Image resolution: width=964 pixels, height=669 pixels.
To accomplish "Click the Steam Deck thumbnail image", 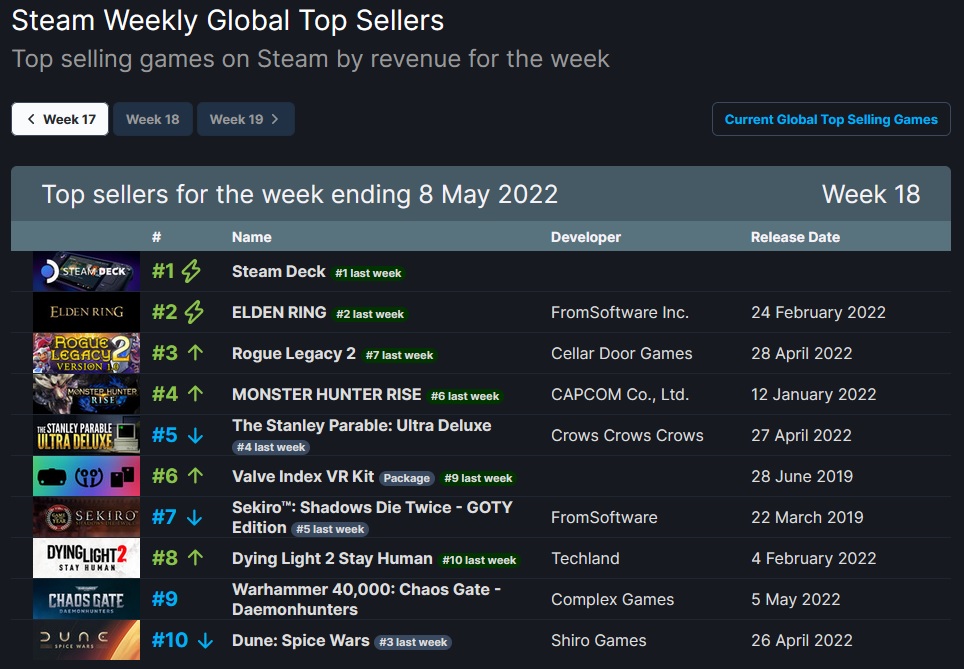I will pyautogui.click(x=86, y=271).
